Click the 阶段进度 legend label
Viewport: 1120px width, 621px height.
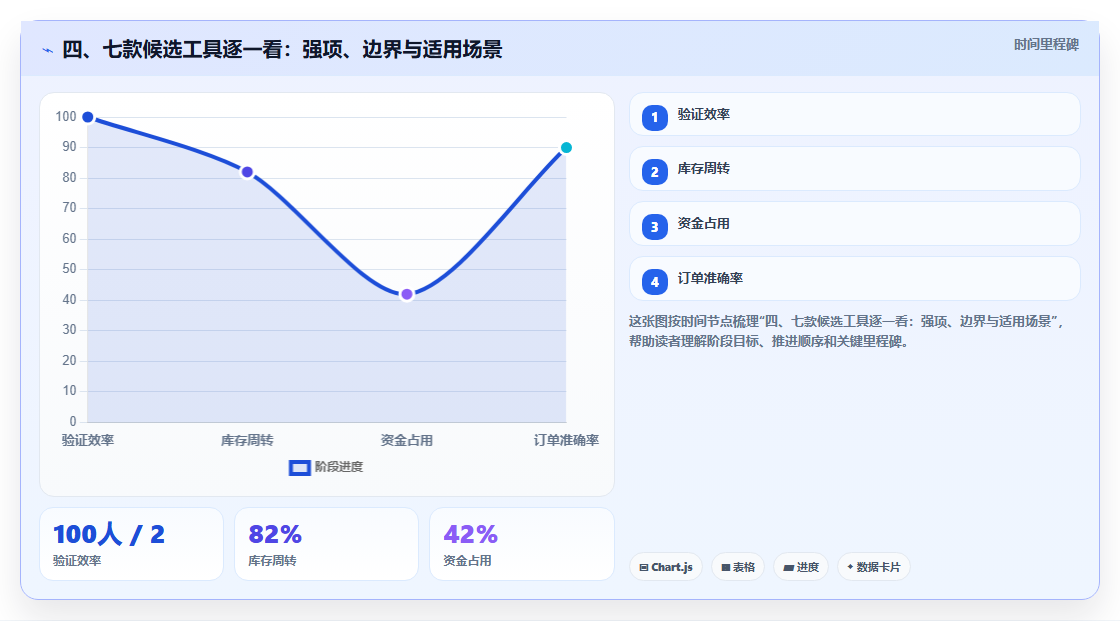pyautogui.click(x=339, y=467)
